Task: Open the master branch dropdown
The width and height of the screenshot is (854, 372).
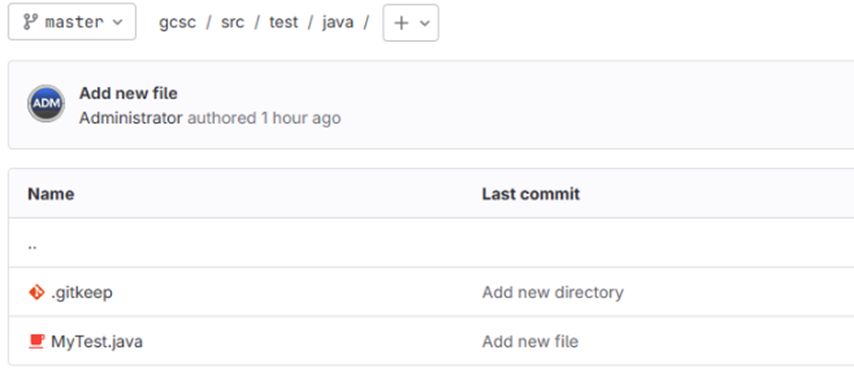Action: tap(72, 22)
